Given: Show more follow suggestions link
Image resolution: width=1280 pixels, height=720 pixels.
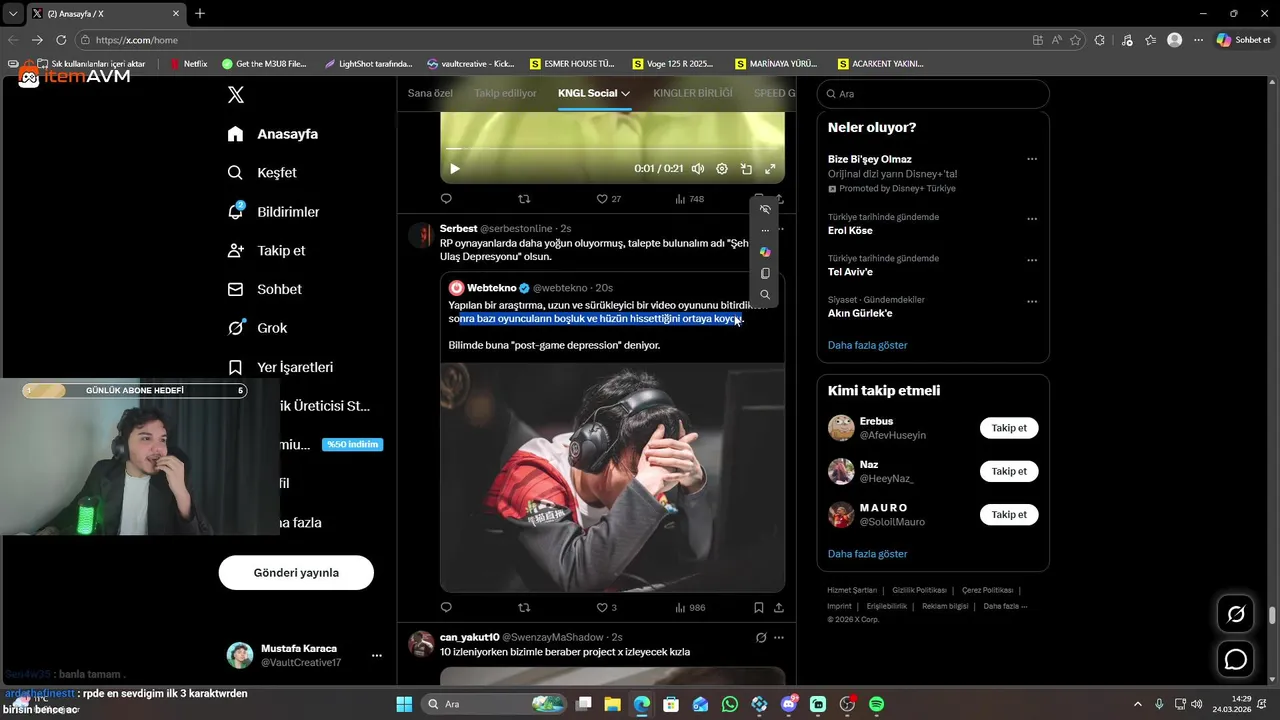Looking at the screenshot, I should (867, 554).
